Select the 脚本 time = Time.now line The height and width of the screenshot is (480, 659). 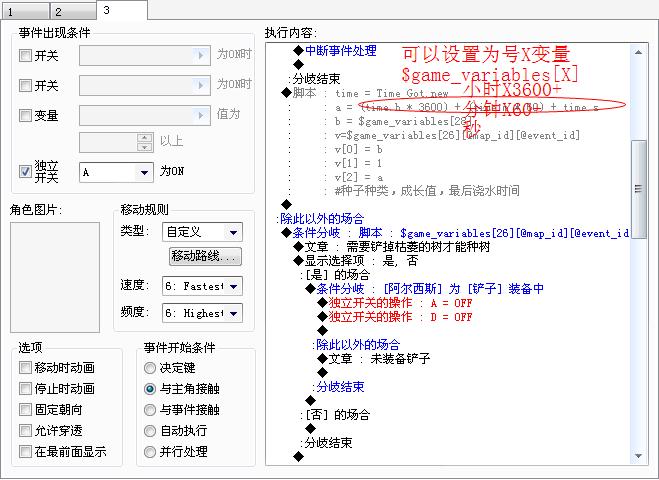point(365,93)
